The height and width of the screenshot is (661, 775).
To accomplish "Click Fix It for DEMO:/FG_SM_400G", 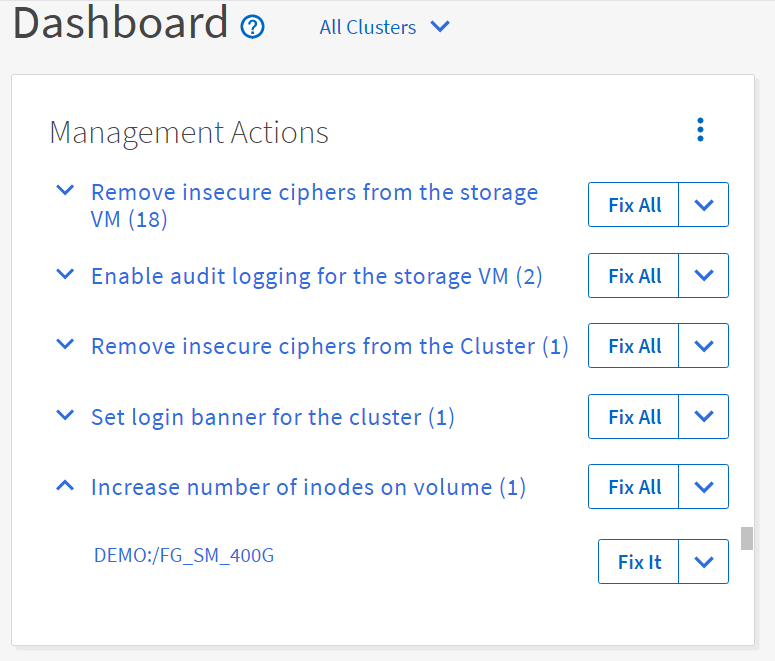I will pos(639,562).
